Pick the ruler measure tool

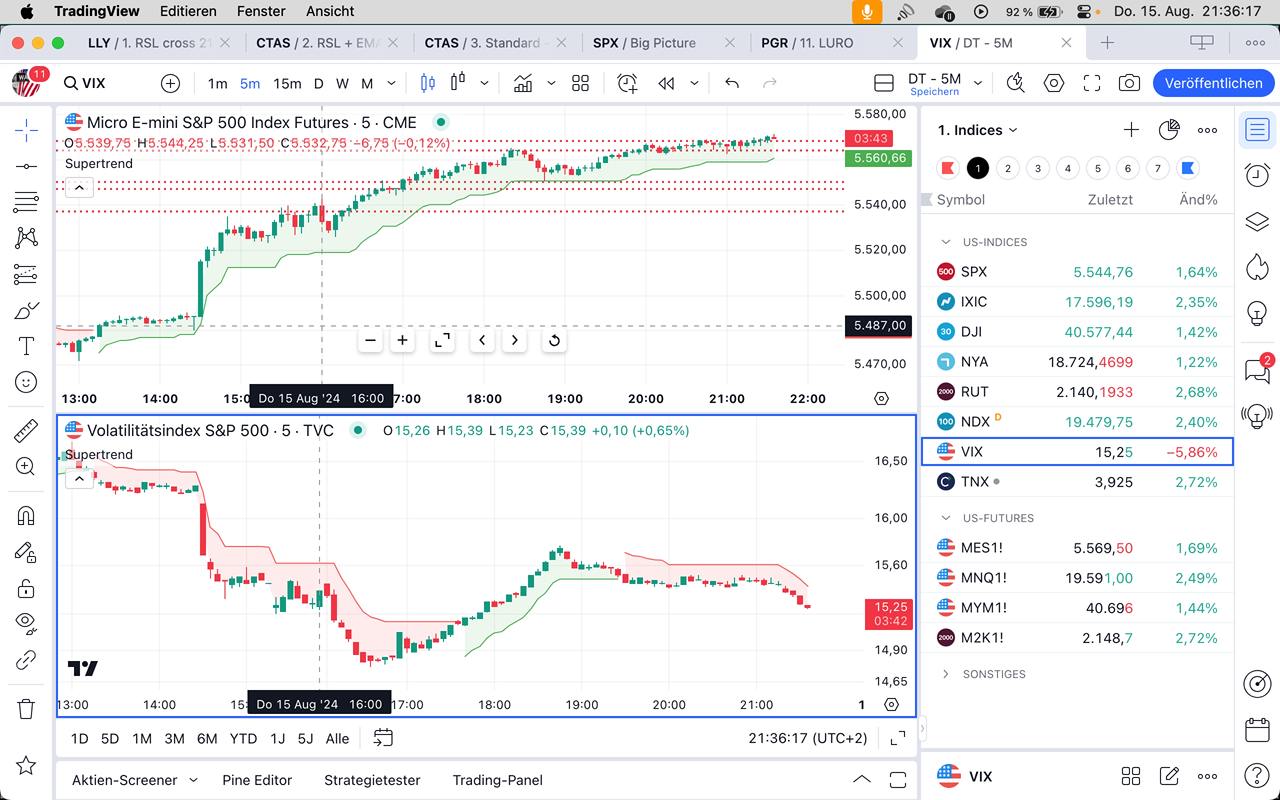26,431
